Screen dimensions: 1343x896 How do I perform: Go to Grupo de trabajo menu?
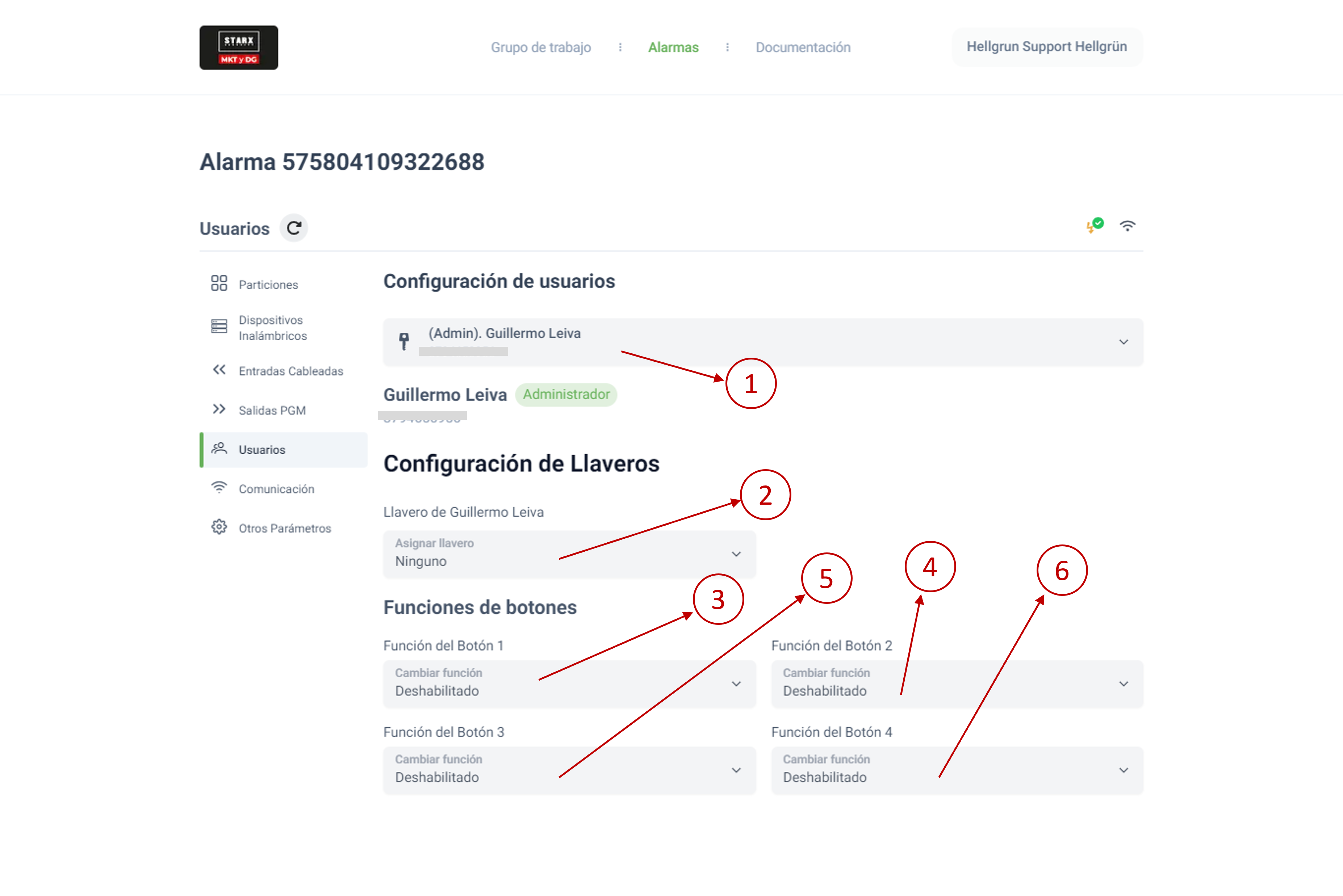540,47
